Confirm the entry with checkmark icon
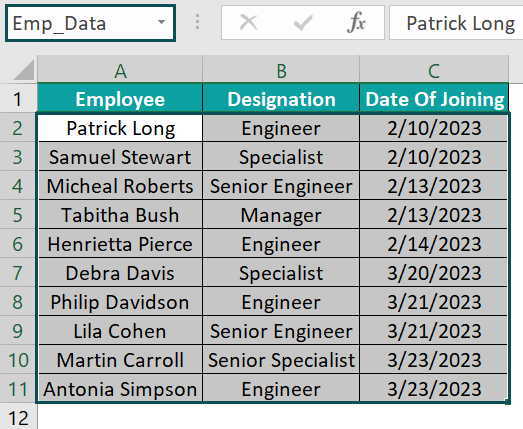523x429 pixels. click(303, 23)
